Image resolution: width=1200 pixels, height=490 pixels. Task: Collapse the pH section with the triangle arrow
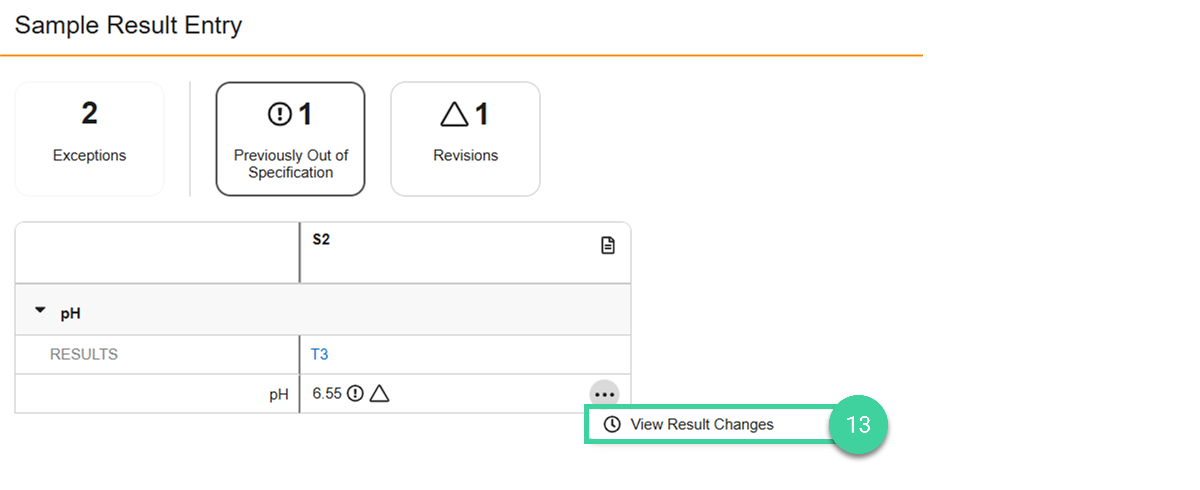tap(40, 312)
